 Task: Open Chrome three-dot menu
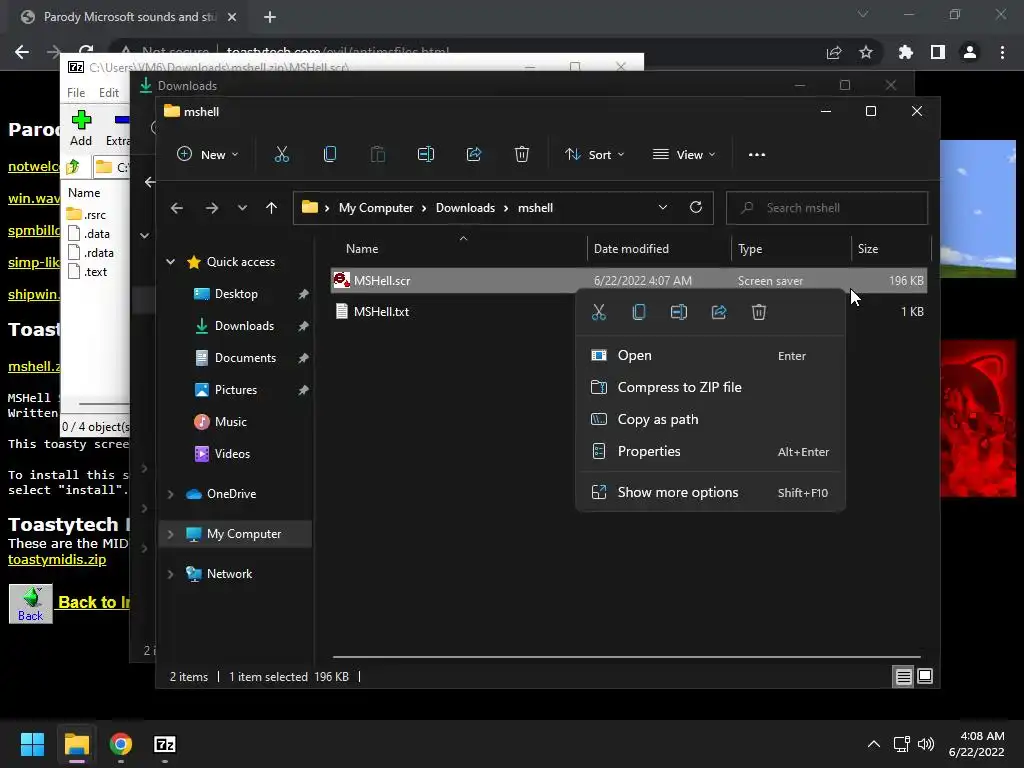click(1002, 52)
